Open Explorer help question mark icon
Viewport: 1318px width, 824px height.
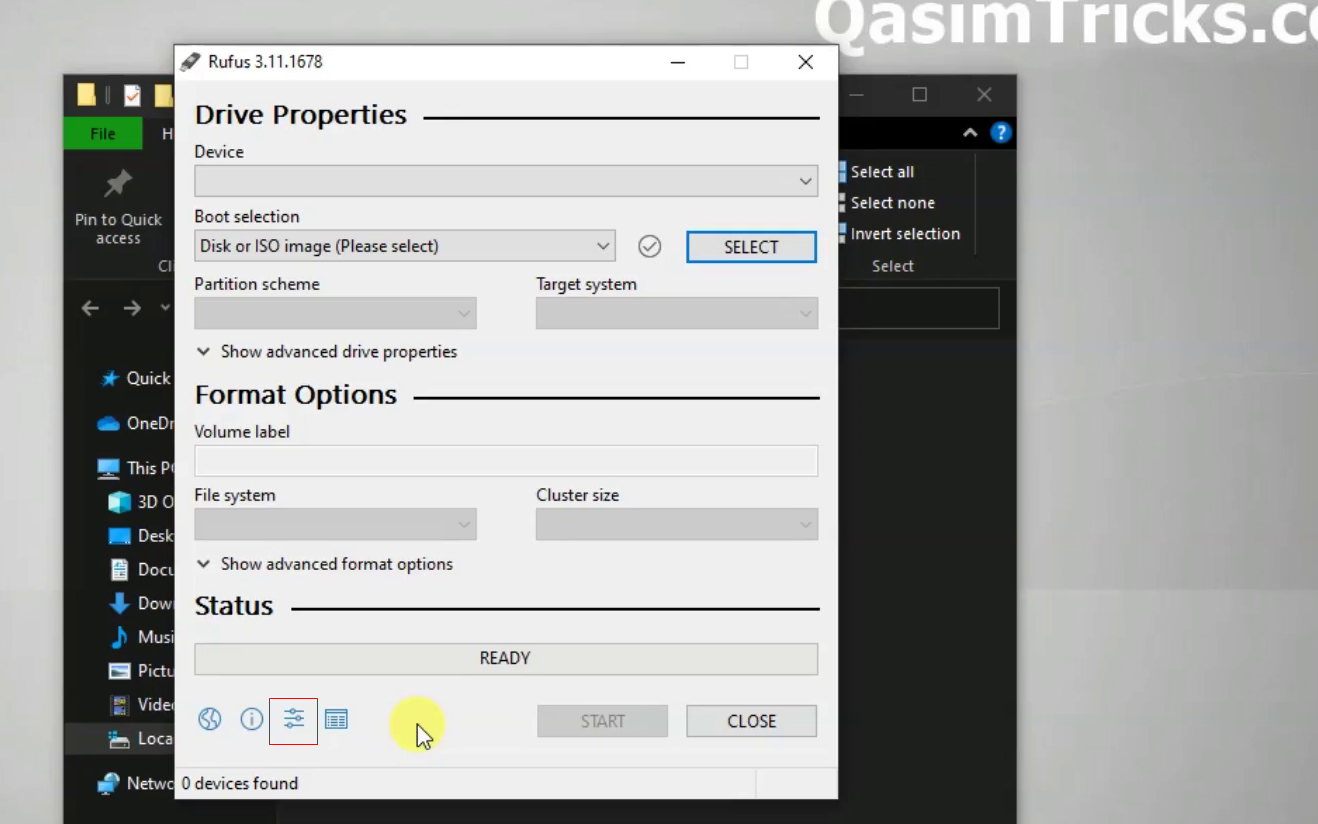pyautogui.click(x=1000, y=133)
